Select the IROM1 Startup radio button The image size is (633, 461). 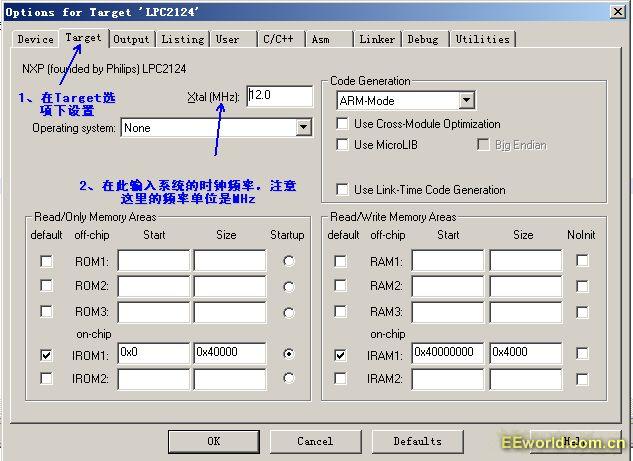pyautogui.click(x=289, y=354)
